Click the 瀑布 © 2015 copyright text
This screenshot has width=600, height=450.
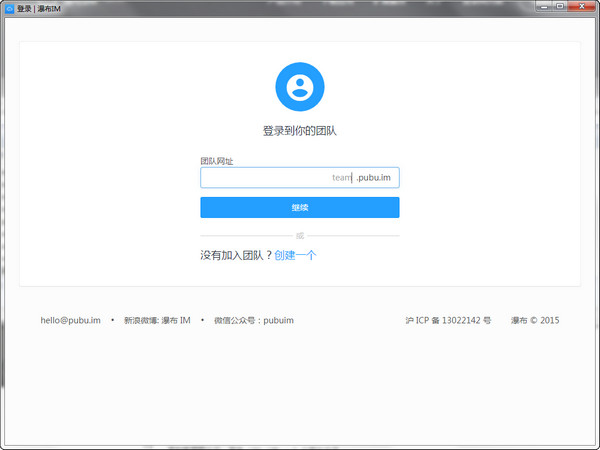click(535, 320)
